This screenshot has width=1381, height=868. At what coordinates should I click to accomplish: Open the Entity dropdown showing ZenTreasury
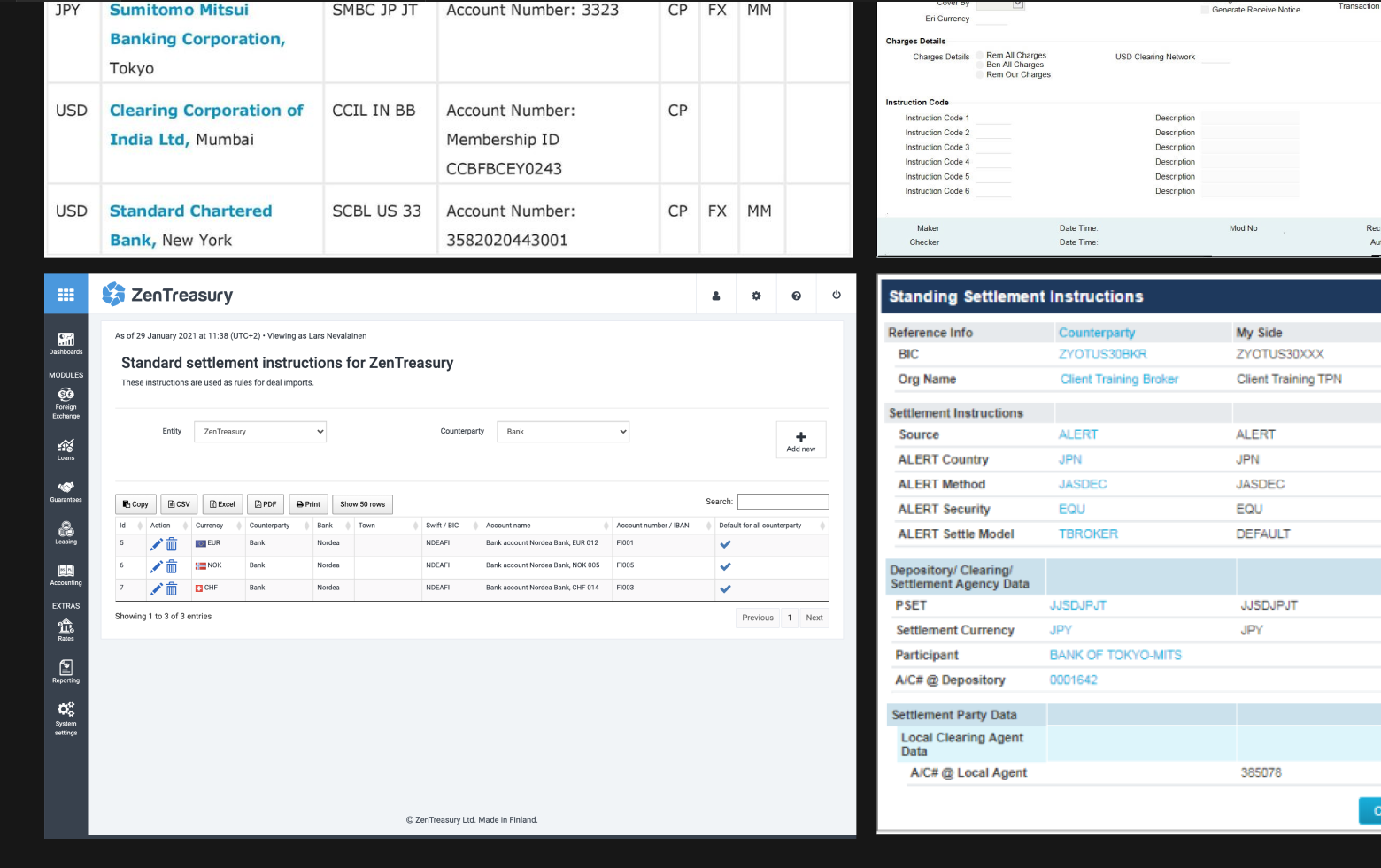[260, 432]
